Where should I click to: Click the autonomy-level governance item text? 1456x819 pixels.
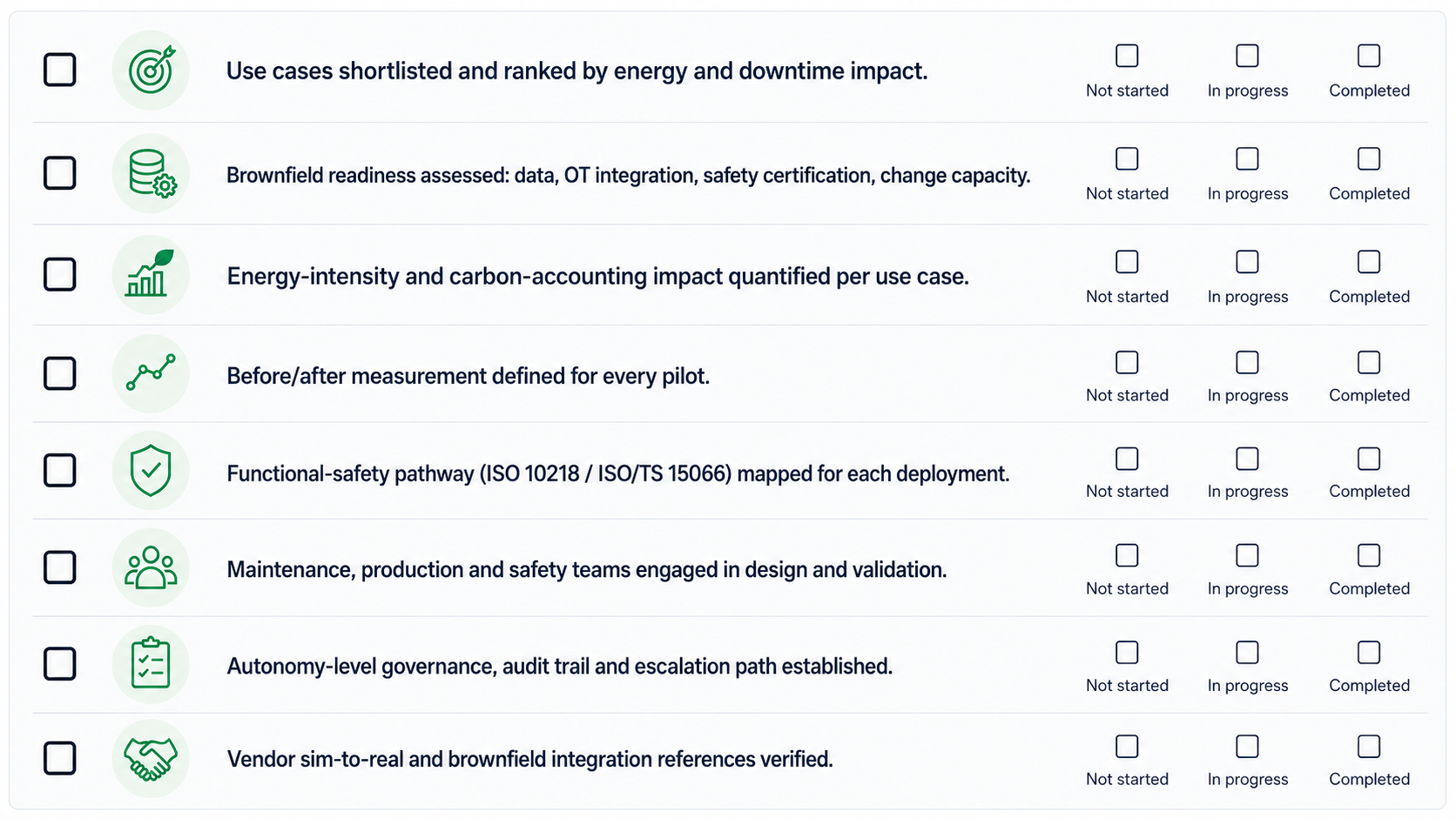[560, 667]
